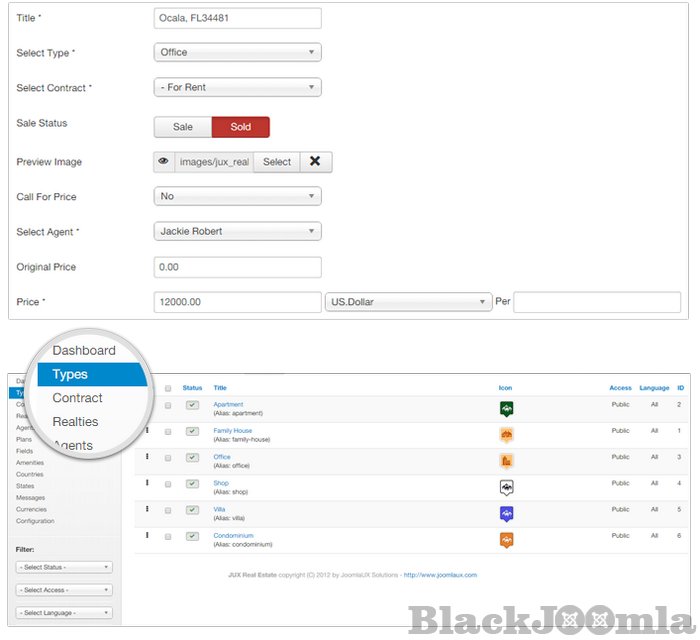Click the Shop row white marker icon
The image size is (700, 640).
click(x=506, y=487)
